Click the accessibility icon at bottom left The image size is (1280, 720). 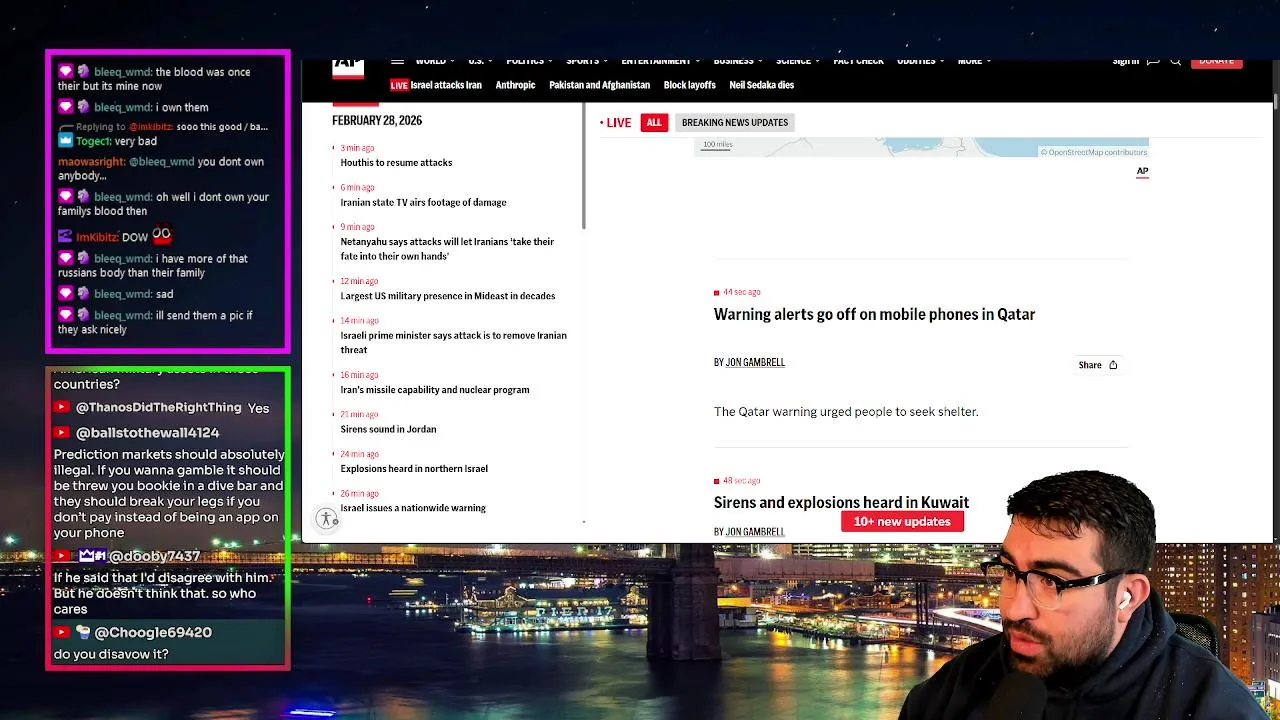(327, 519)
